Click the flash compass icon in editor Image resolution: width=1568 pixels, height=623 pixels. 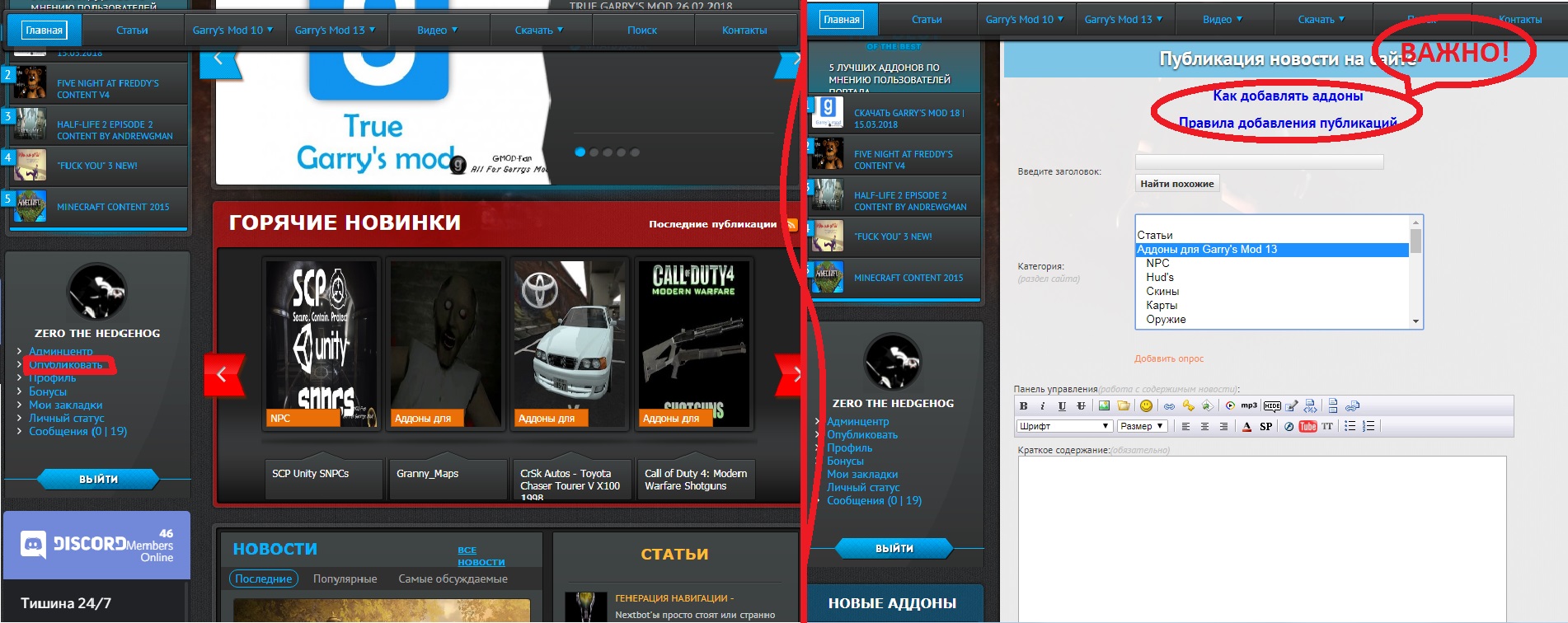pos(1289,426)
